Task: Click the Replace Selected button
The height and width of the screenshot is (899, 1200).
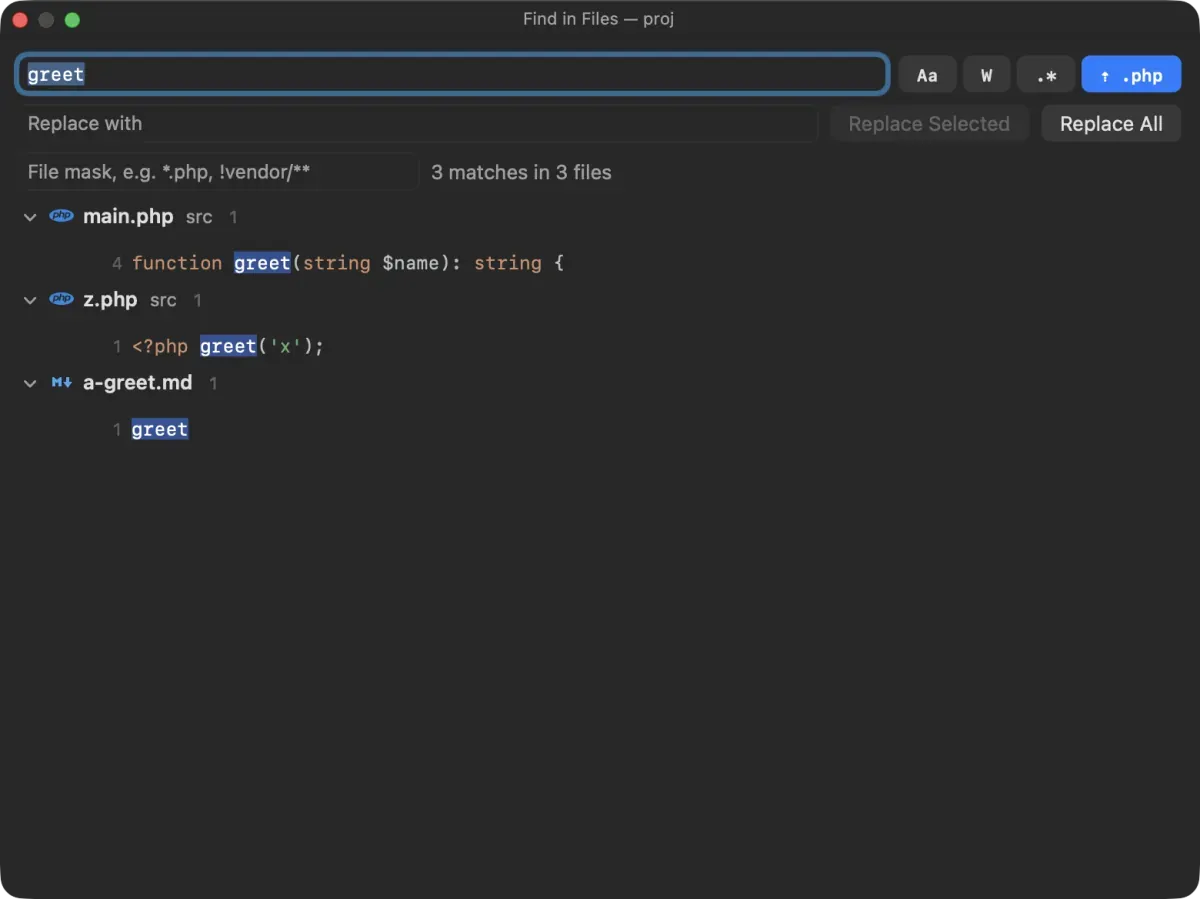Action: [x=929, y=124]
